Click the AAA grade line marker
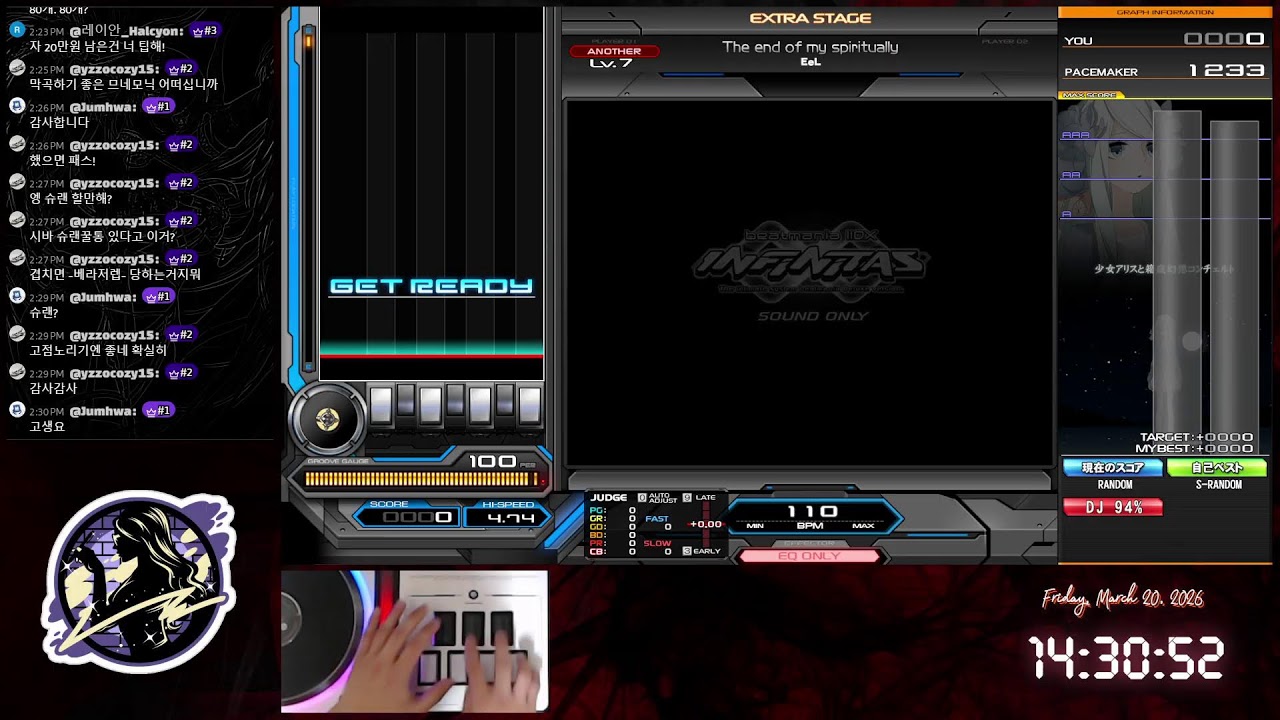The width and height of the screenshot is (1280, 720). (x=1075, y=135)
